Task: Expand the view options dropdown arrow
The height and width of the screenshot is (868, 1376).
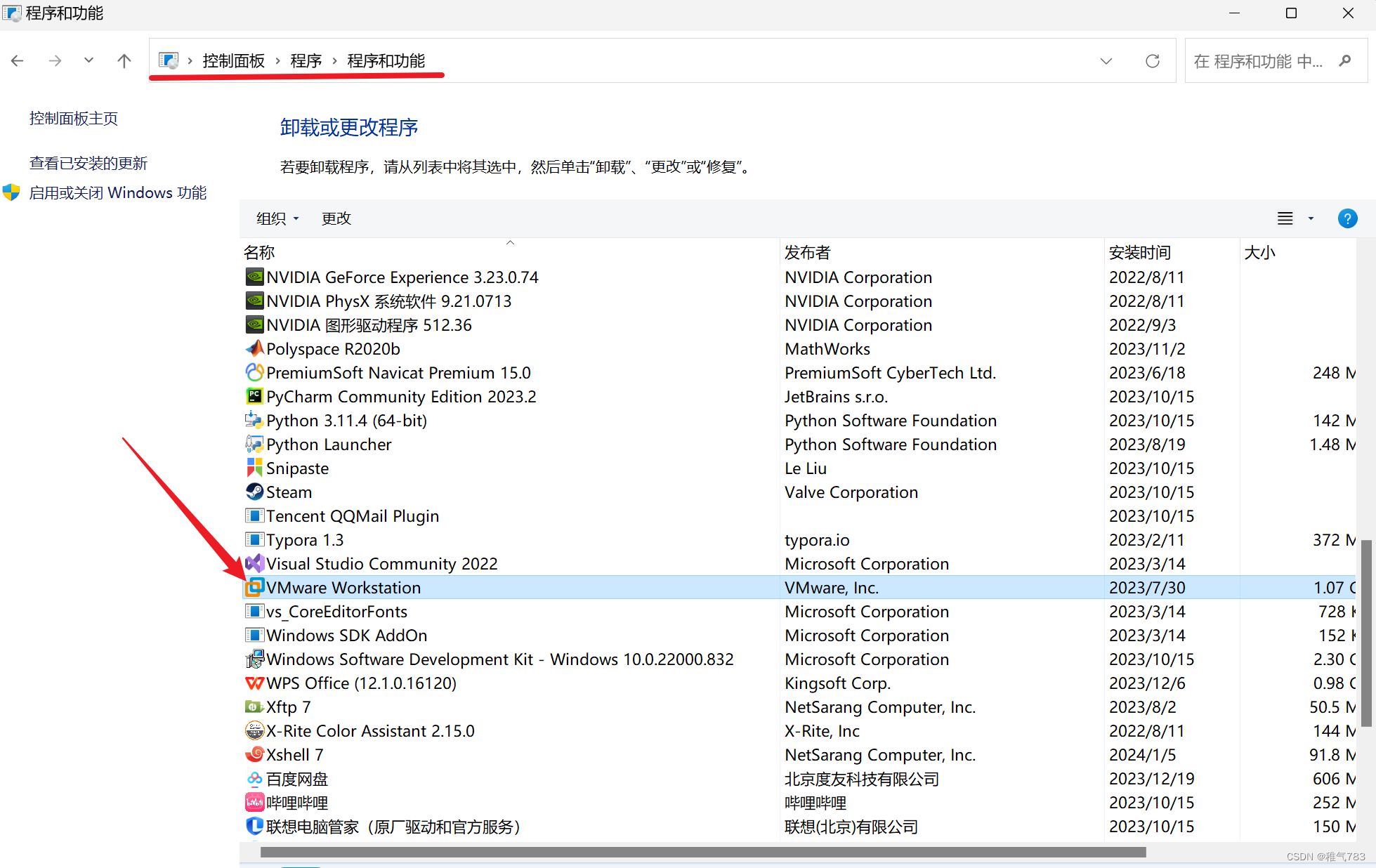Action: coord(1310,218)
